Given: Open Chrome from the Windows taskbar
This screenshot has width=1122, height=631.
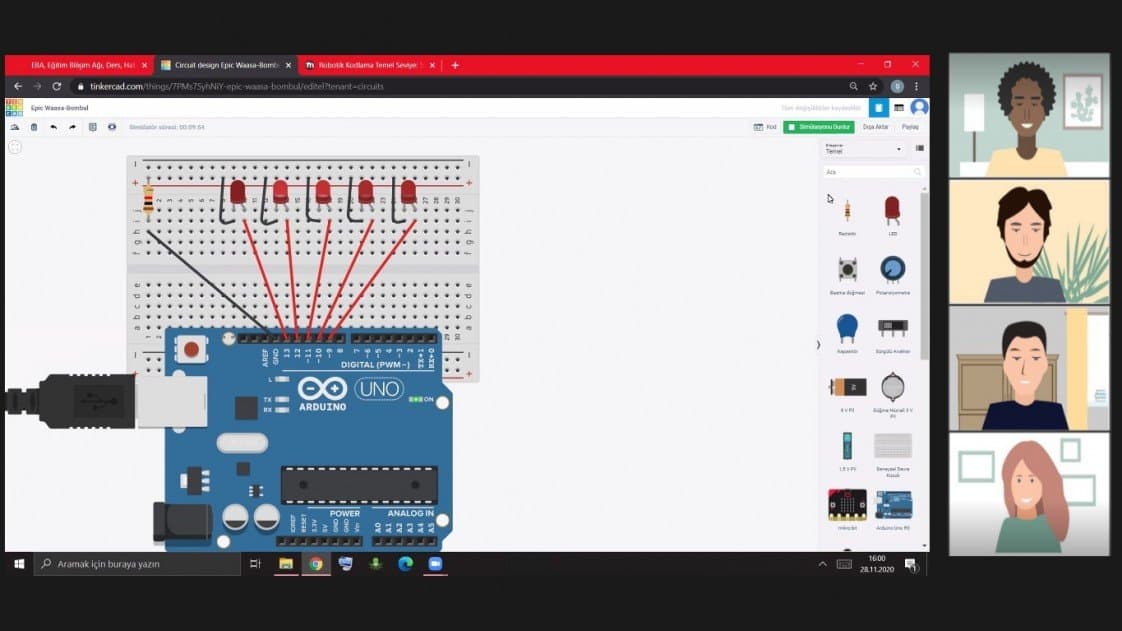Looking at the screenshot, I should (x=316, y=564).
